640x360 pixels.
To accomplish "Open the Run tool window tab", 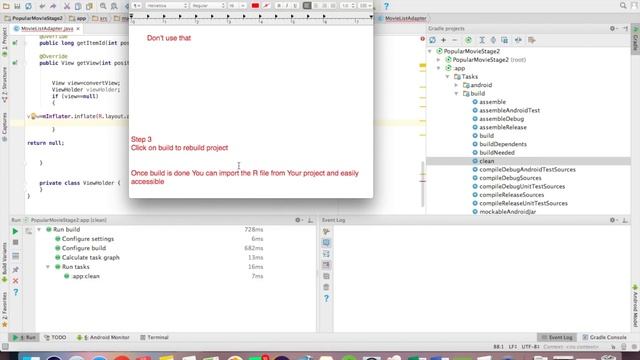I will pyautogui.click(x=24, y=338).
